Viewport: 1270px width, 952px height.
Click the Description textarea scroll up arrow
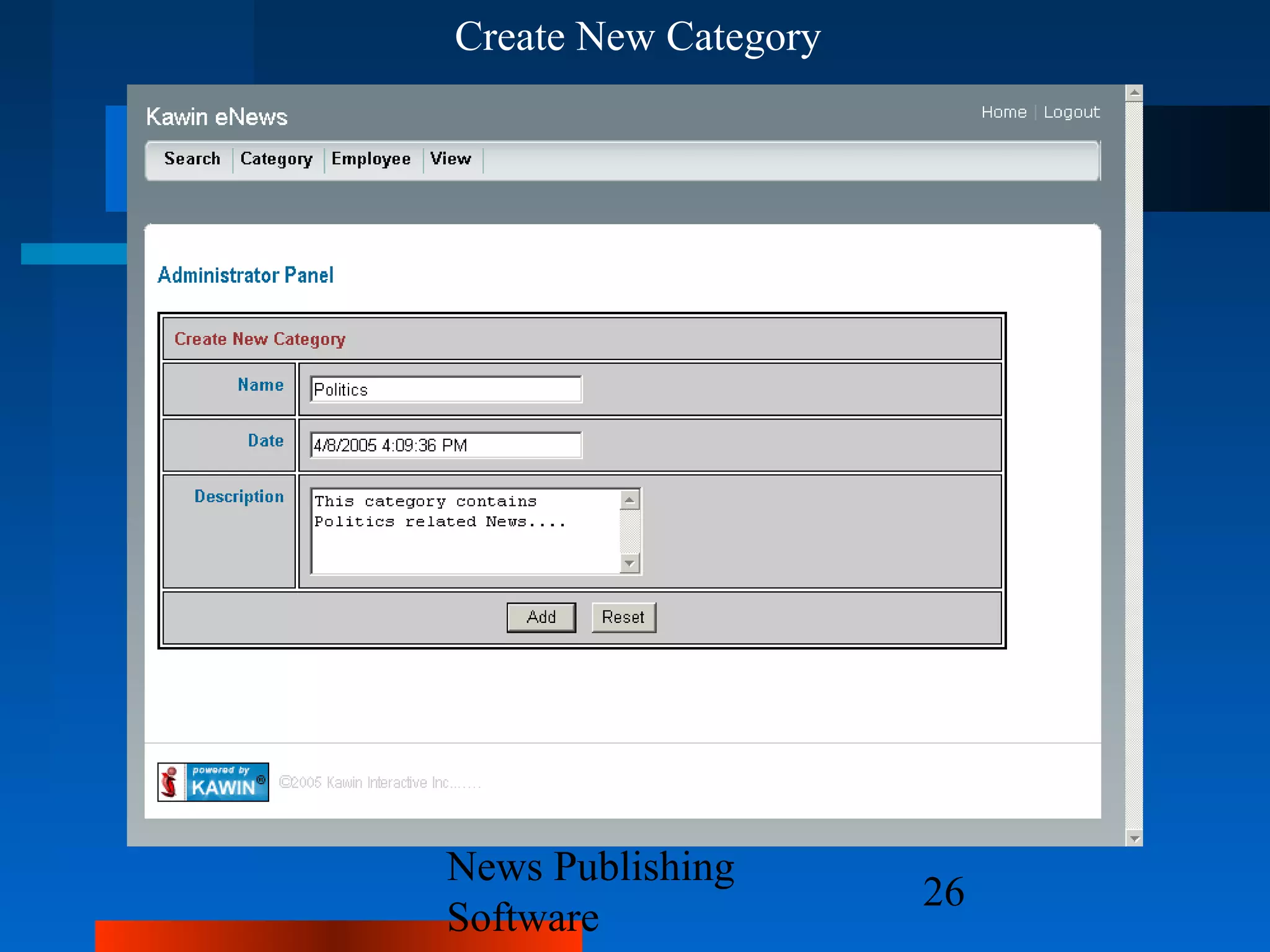click(x=629, y=500)
